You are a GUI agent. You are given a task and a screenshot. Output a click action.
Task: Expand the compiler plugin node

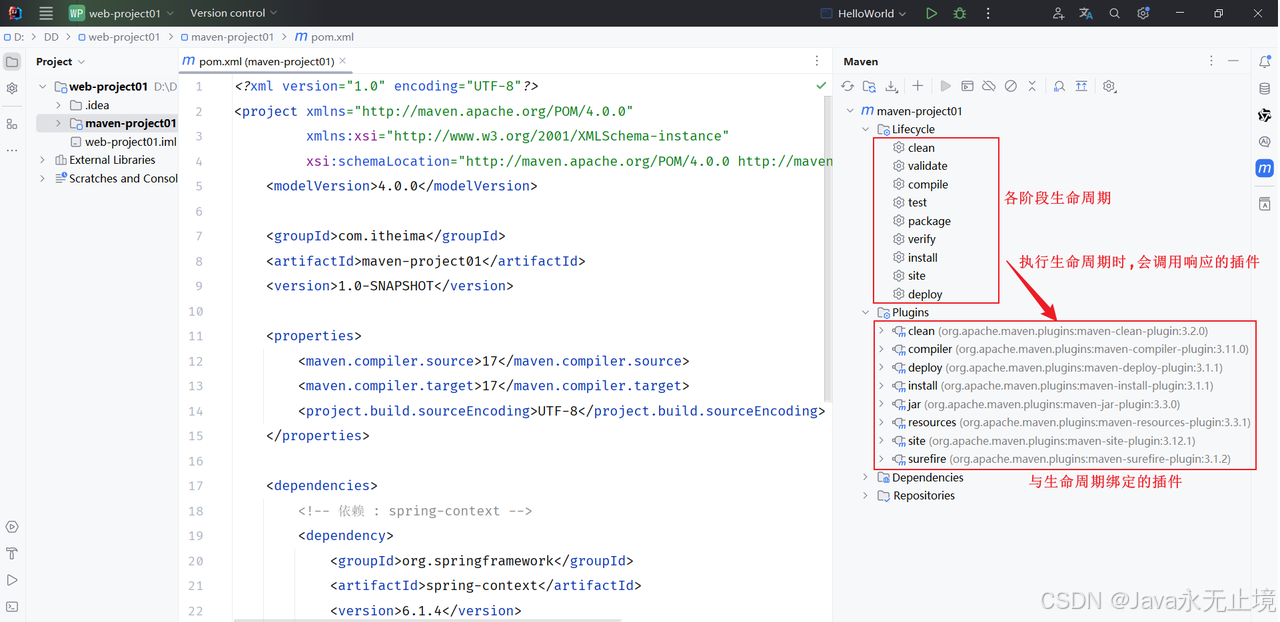881,350
